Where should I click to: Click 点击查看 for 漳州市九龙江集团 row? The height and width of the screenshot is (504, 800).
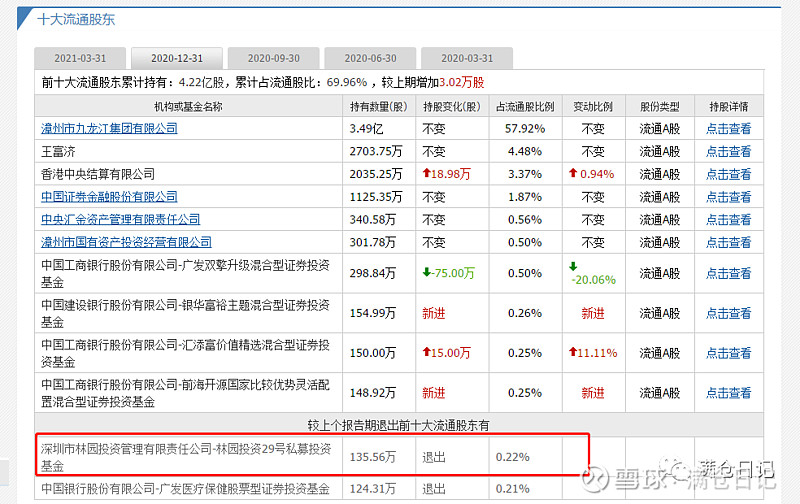click(x=729, y=129)
